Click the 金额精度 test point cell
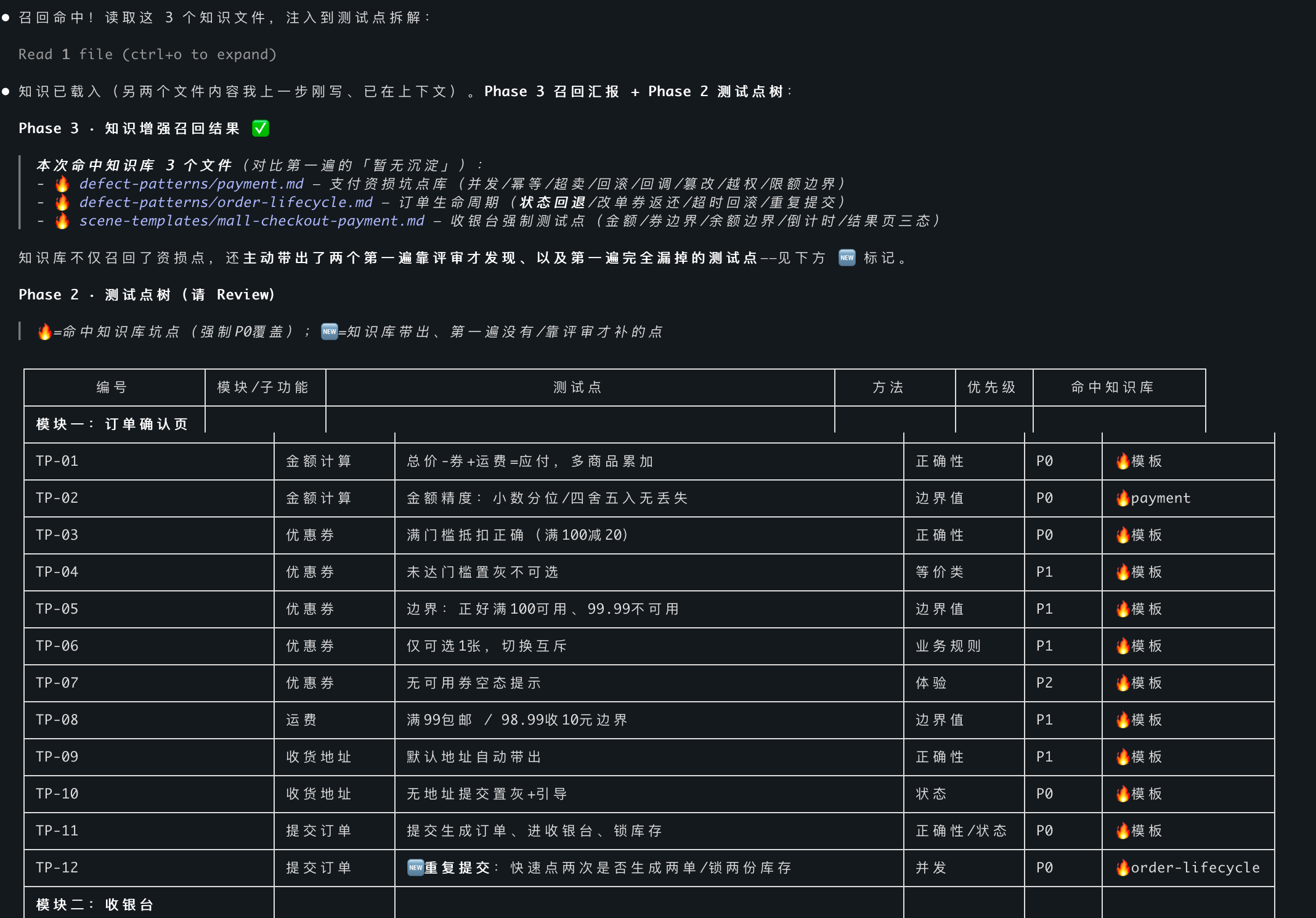 coord(649,498)
